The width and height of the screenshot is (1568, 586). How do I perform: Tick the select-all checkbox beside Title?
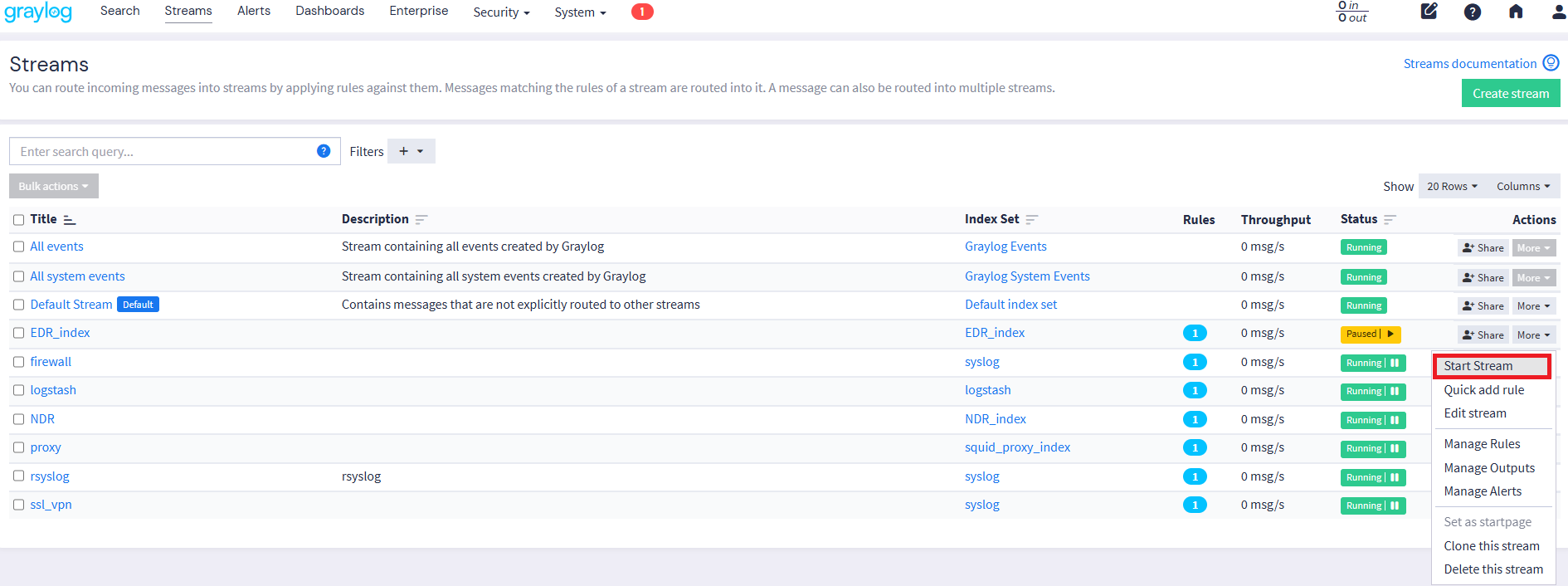click(x=18, y=220)
